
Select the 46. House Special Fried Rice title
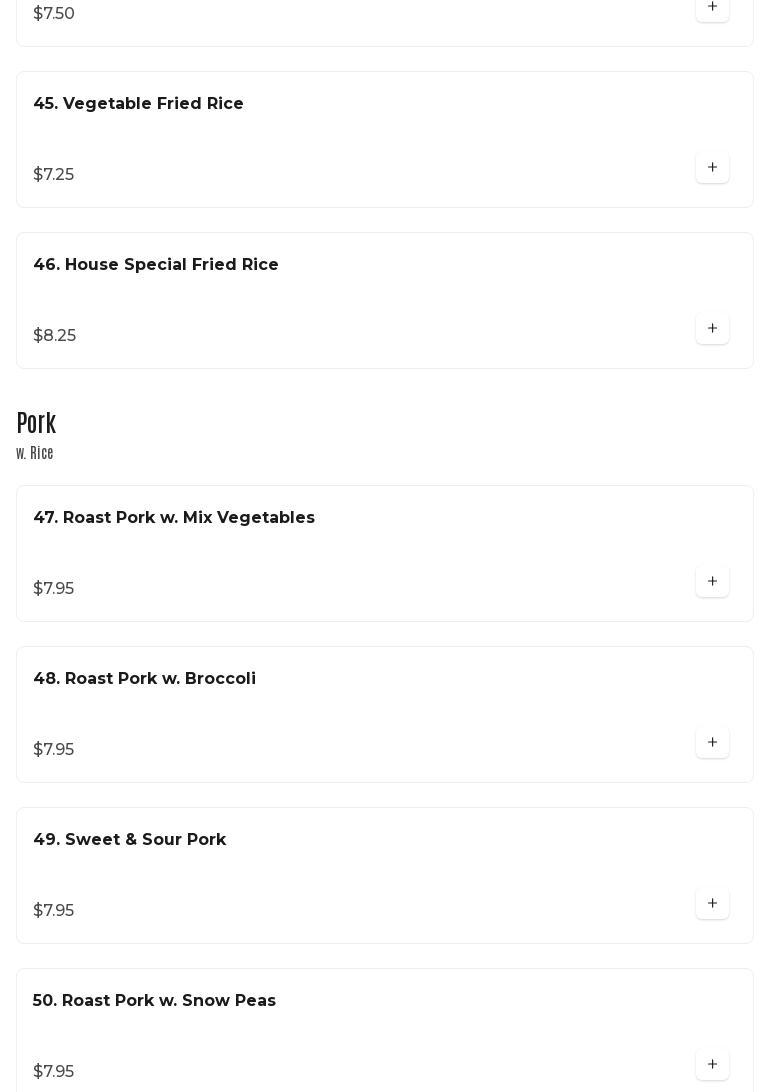click(156, 265)
